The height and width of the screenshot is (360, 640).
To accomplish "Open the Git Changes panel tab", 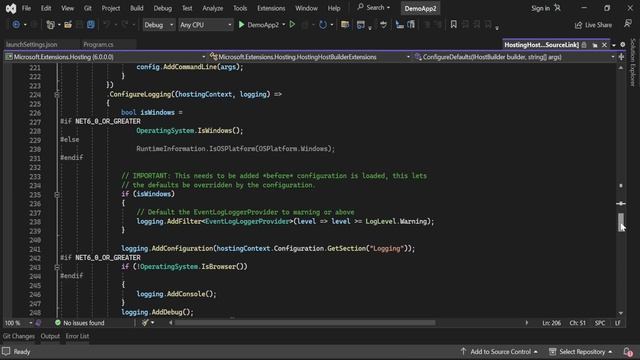I will [x=19, y=336].
